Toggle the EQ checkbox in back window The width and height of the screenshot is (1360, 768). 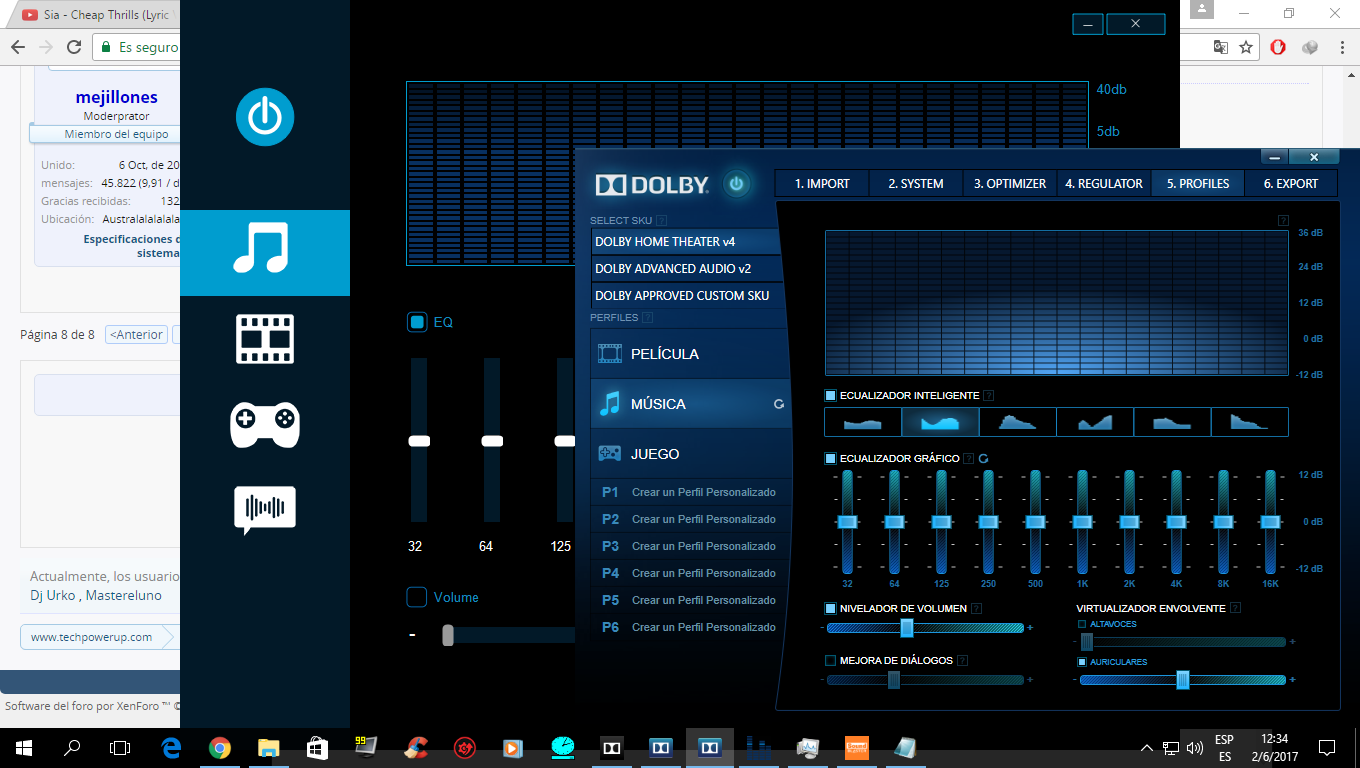[x=417, y=322]
